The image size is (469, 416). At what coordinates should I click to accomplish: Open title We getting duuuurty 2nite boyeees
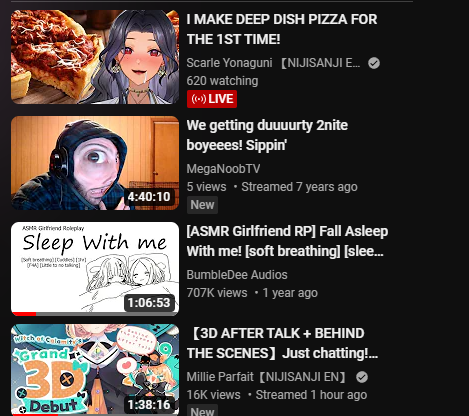click(267, 135)
